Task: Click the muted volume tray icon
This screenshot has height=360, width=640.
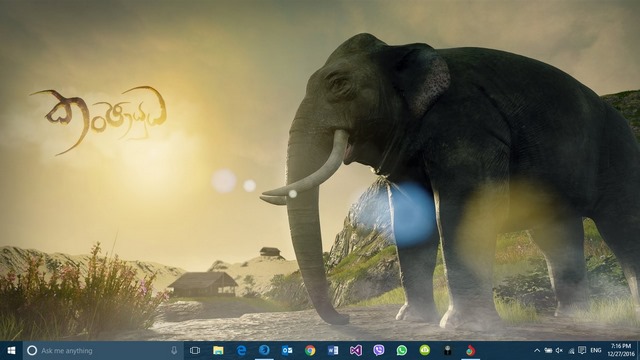Action: tap(560, 351)
